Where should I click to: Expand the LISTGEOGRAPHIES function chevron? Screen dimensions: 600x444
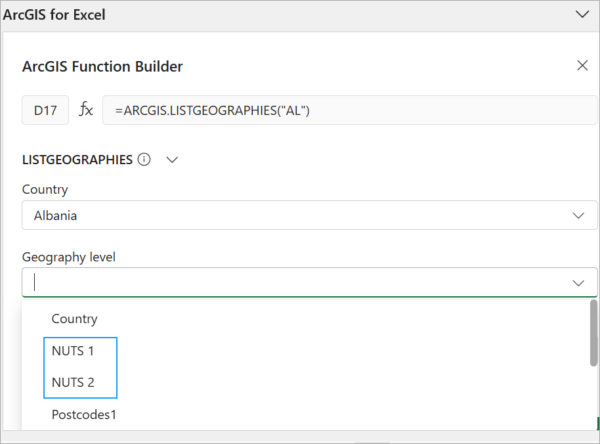[172, 160]
